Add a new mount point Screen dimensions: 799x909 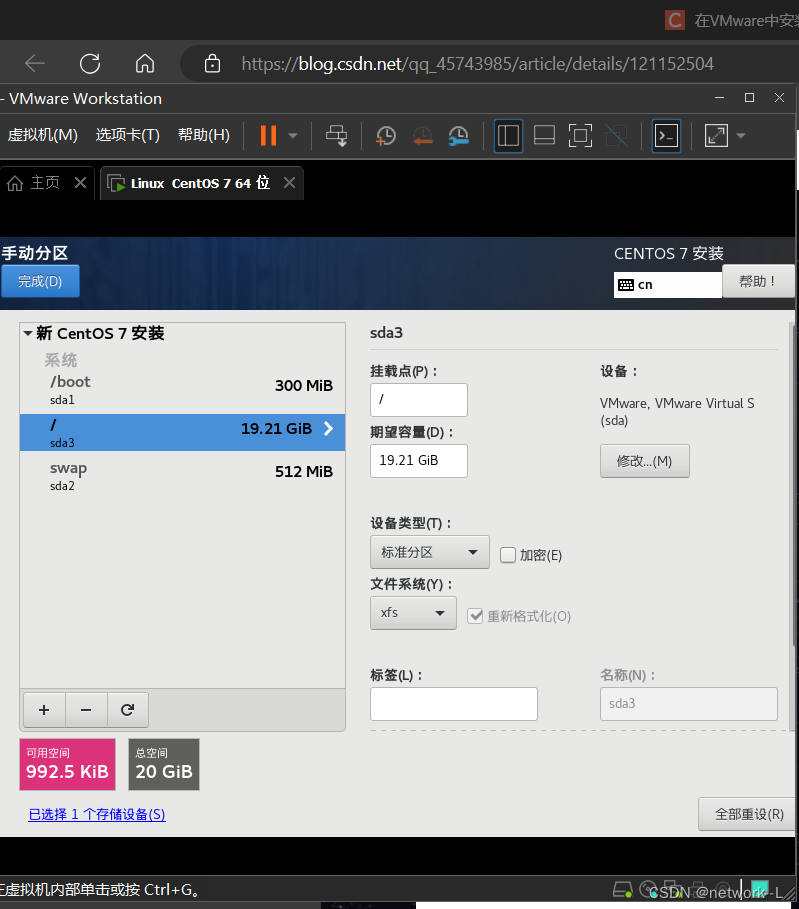coord(44,710)
